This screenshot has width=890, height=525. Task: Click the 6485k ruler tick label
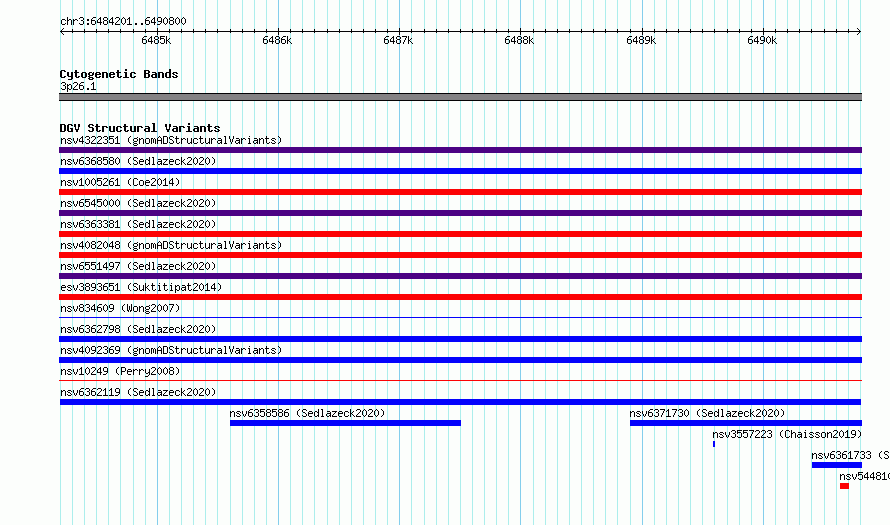click(156, 40)
